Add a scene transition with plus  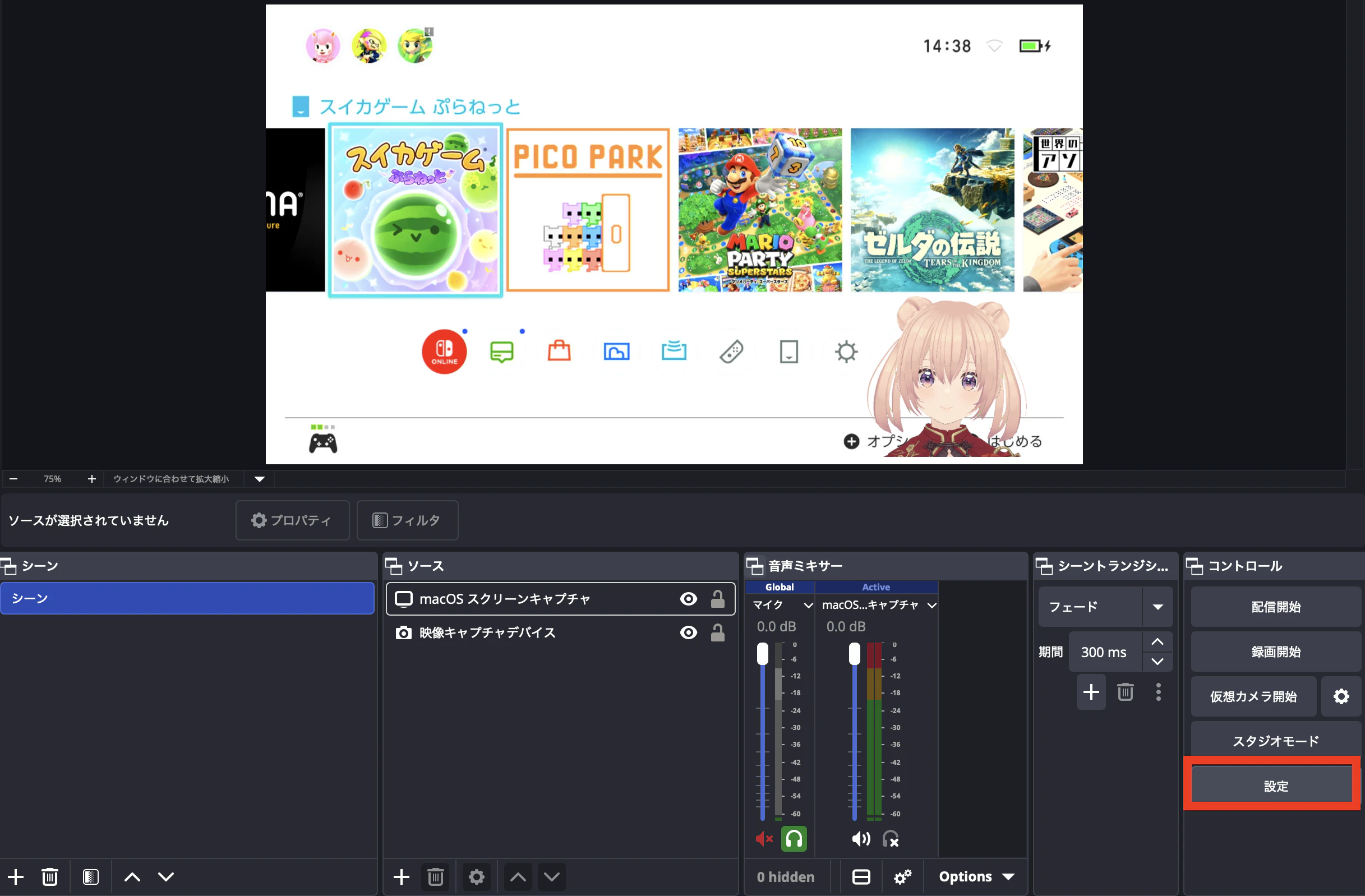1091,692
